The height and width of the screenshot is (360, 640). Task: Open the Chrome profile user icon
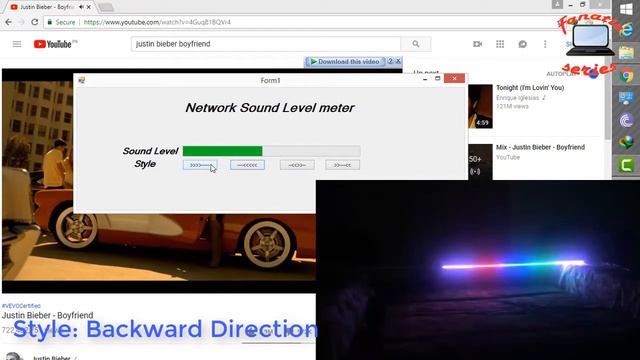(x=557, y=4)
